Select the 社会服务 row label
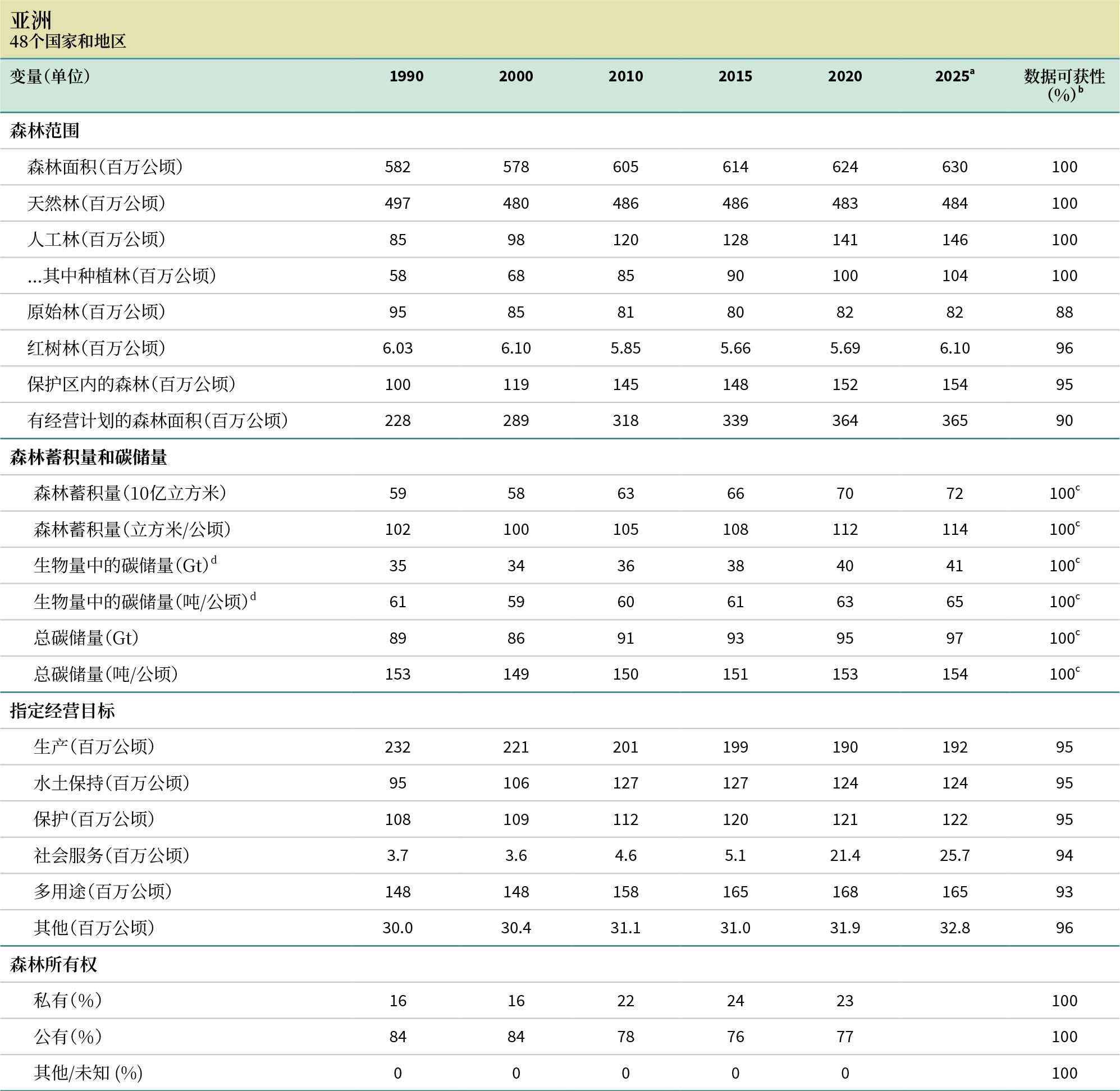This screenshot has width=1120, height=1091. [111, 855]
